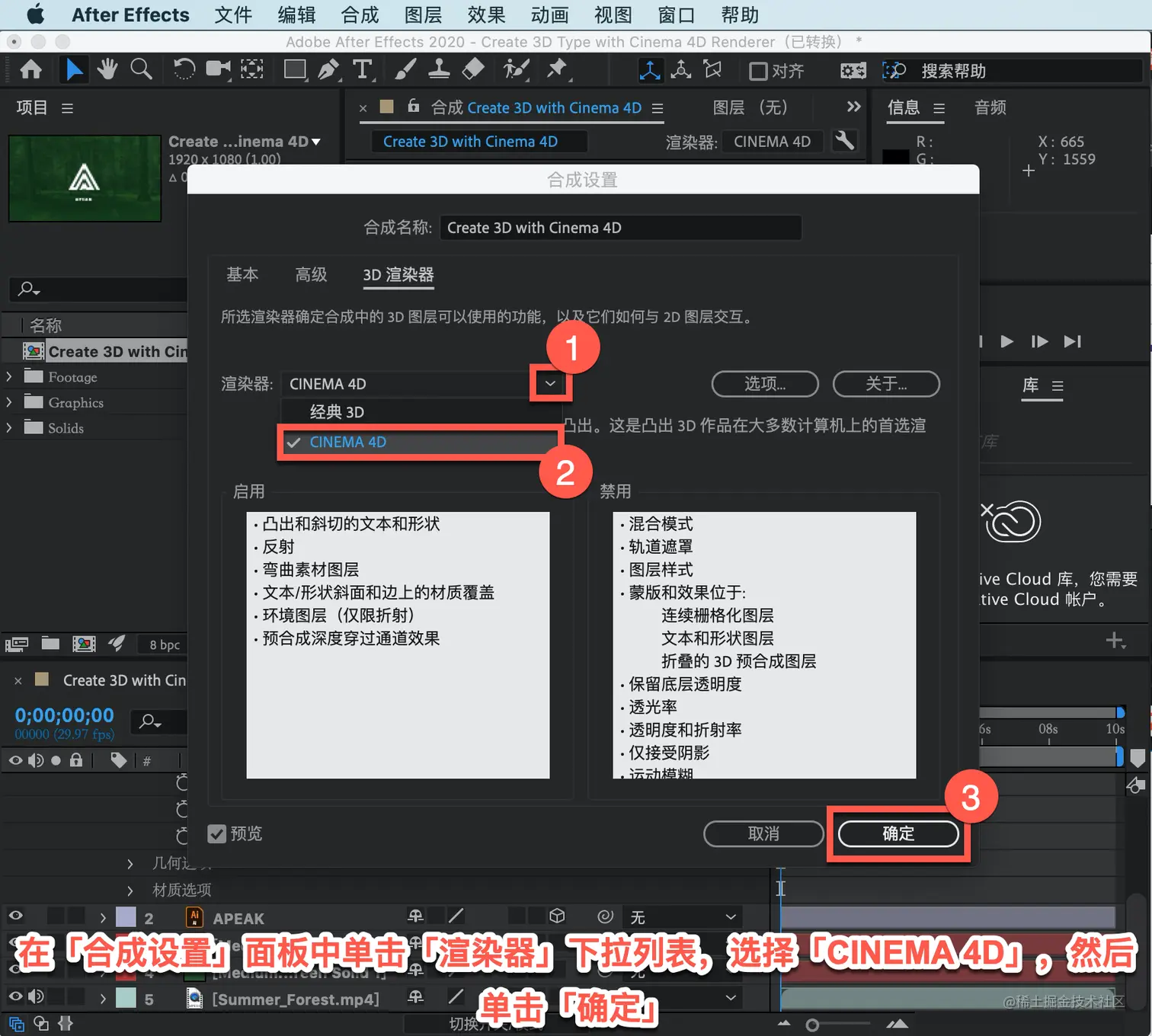Select the Brush tool

click(405, 70)
